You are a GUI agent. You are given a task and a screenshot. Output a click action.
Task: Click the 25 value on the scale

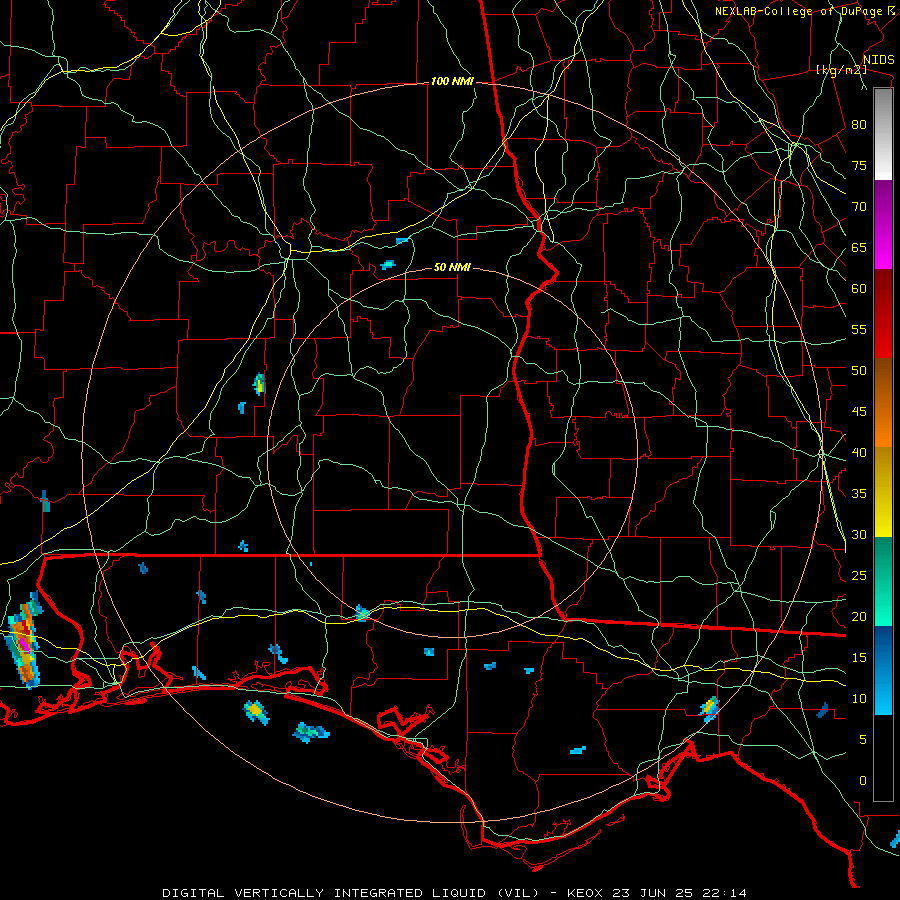[x=859, y=576]
